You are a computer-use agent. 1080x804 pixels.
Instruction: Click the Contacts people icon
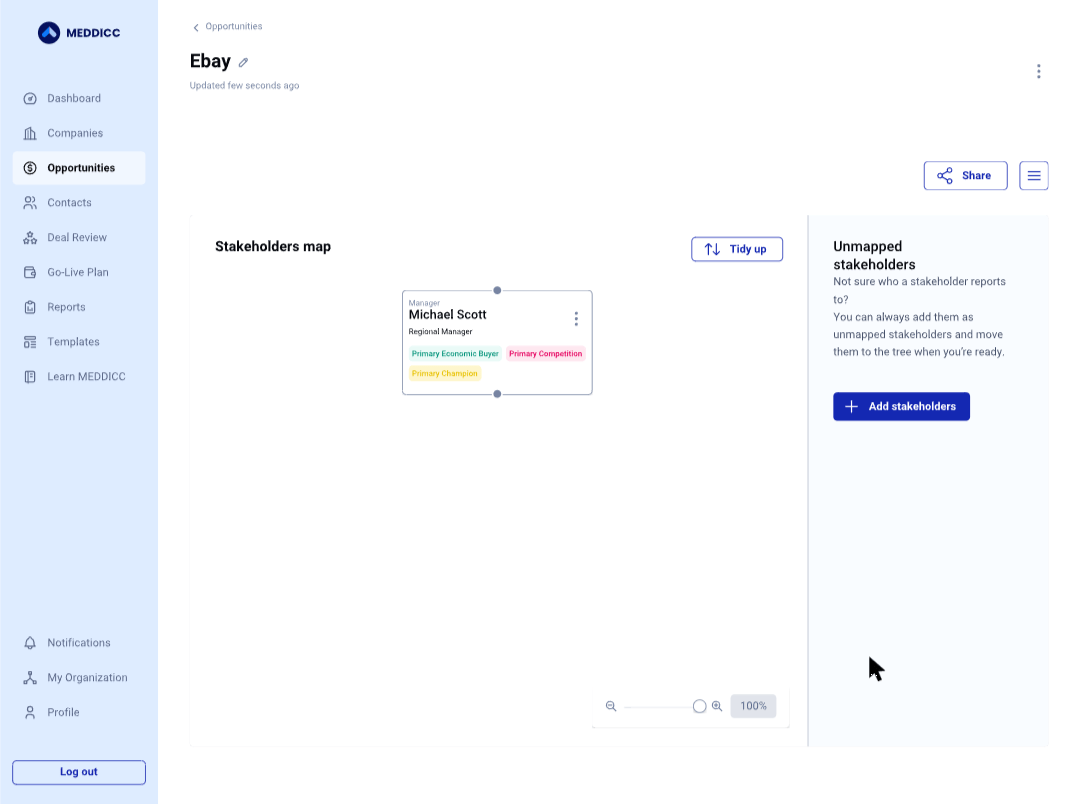click(x=30, y=203)
